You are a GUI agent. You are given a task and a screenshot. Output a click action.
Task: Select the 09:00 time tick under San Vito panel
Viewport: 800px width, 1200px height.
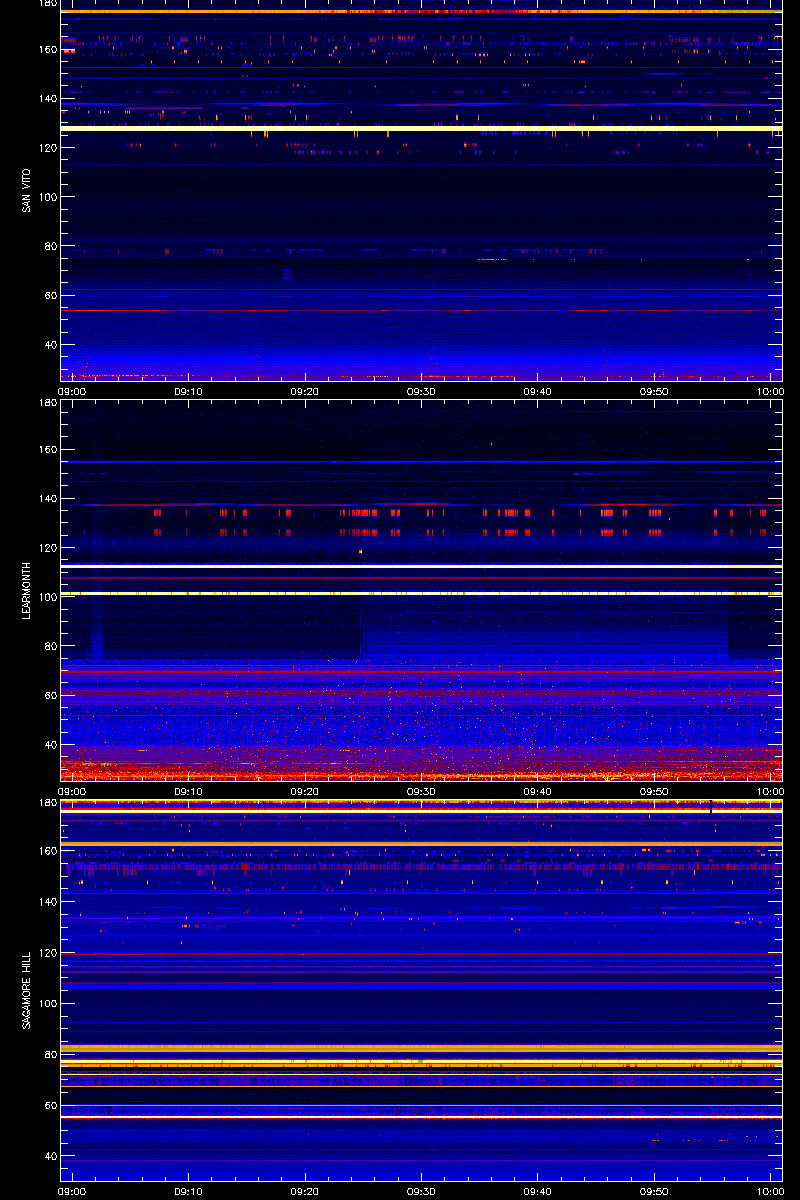(73, 391)
